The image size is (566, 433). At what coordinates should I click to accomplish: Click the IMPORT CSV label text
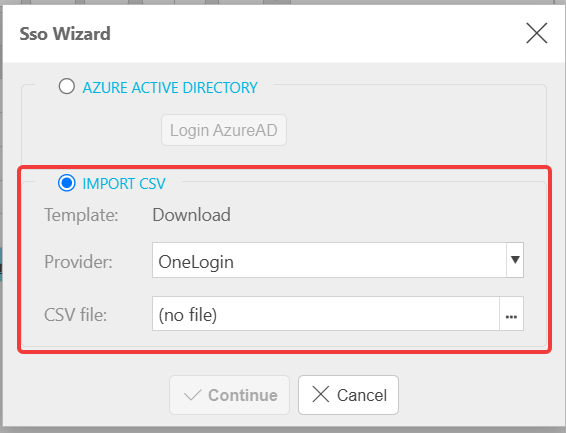124,184
